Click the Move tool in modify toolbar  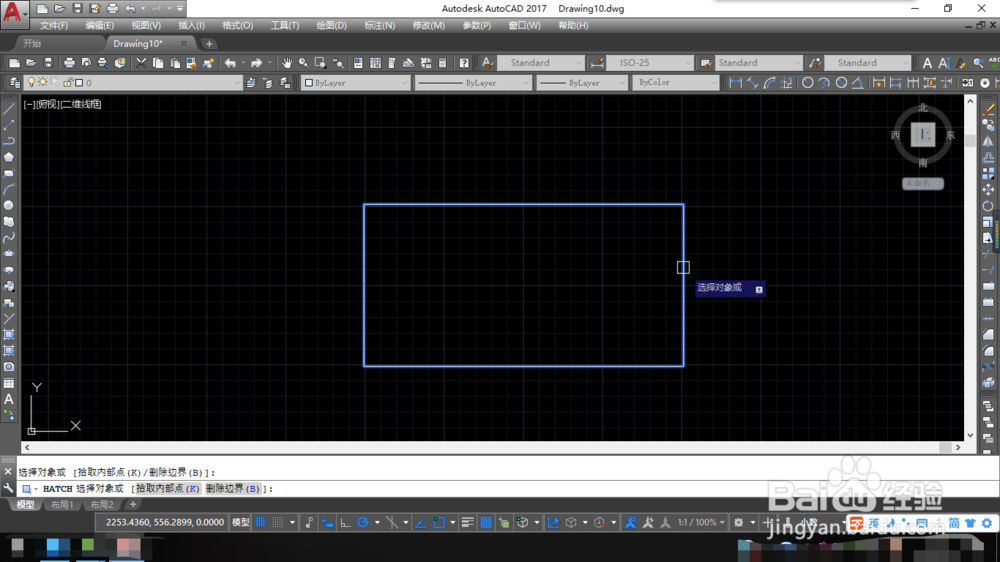pyautogui.click(x=989, y=189)
